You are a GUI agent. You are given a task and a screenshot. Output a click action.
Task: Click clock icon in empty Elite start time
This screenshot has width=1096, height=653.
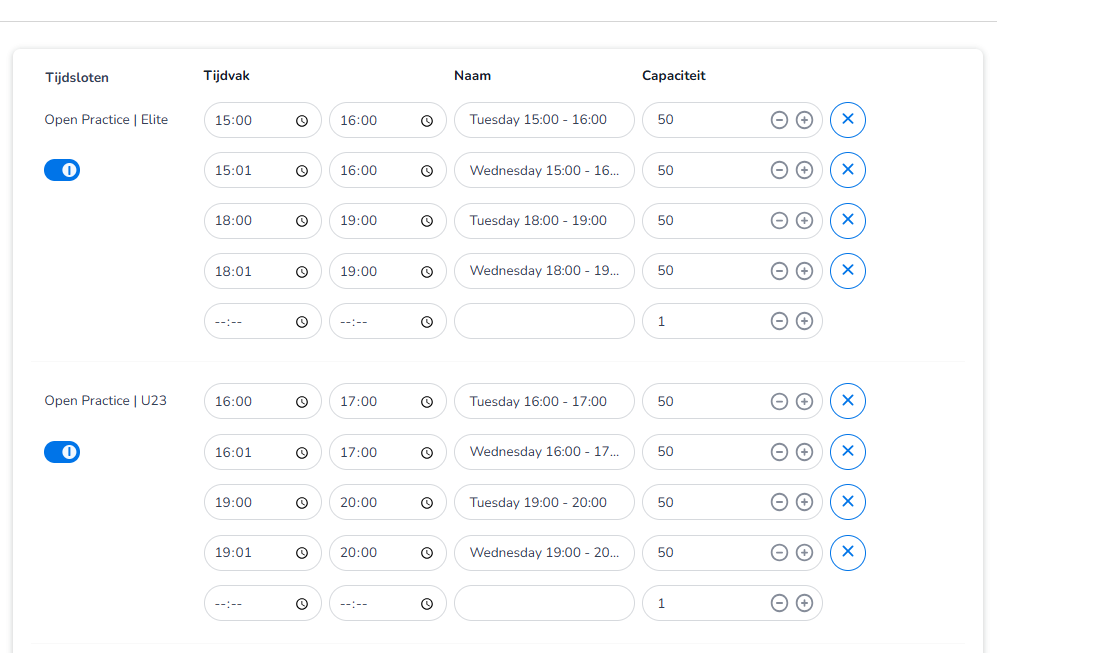(302, 322)
